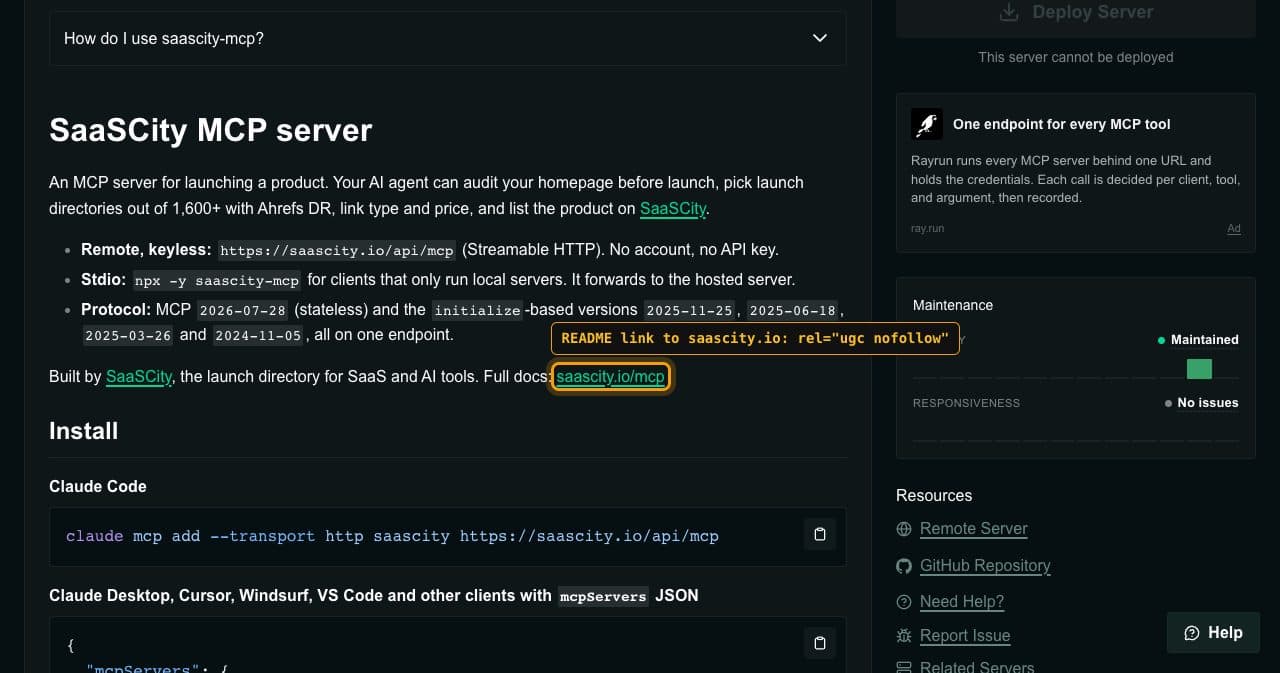This screenshot has width=1280, height=673.
Task: Open the Related Servers link
Action: pos(977,667)
